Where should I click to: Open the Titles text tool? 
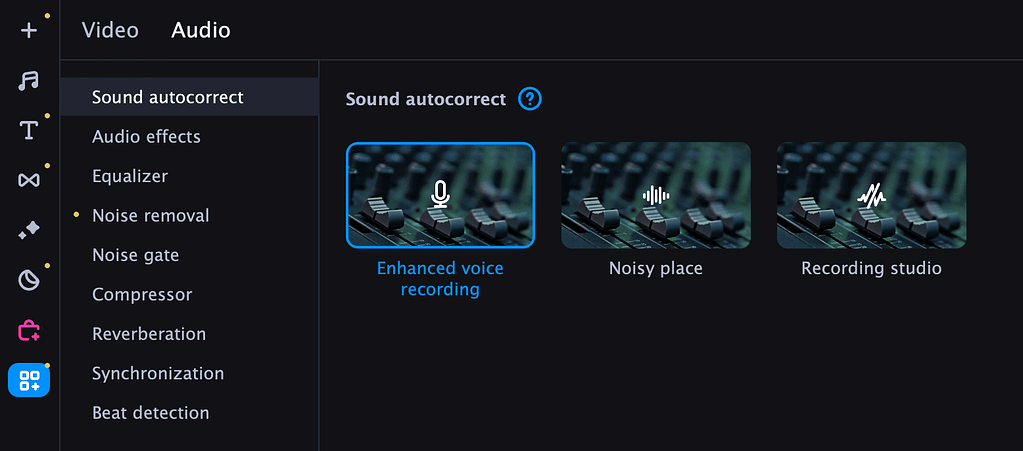(29, 130)
